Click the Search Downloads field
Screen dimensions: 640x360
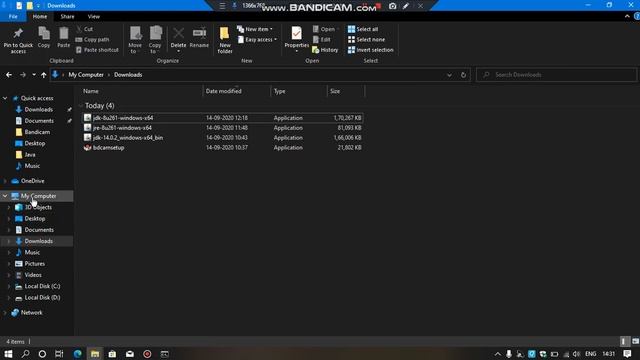(x=557, y=75)
